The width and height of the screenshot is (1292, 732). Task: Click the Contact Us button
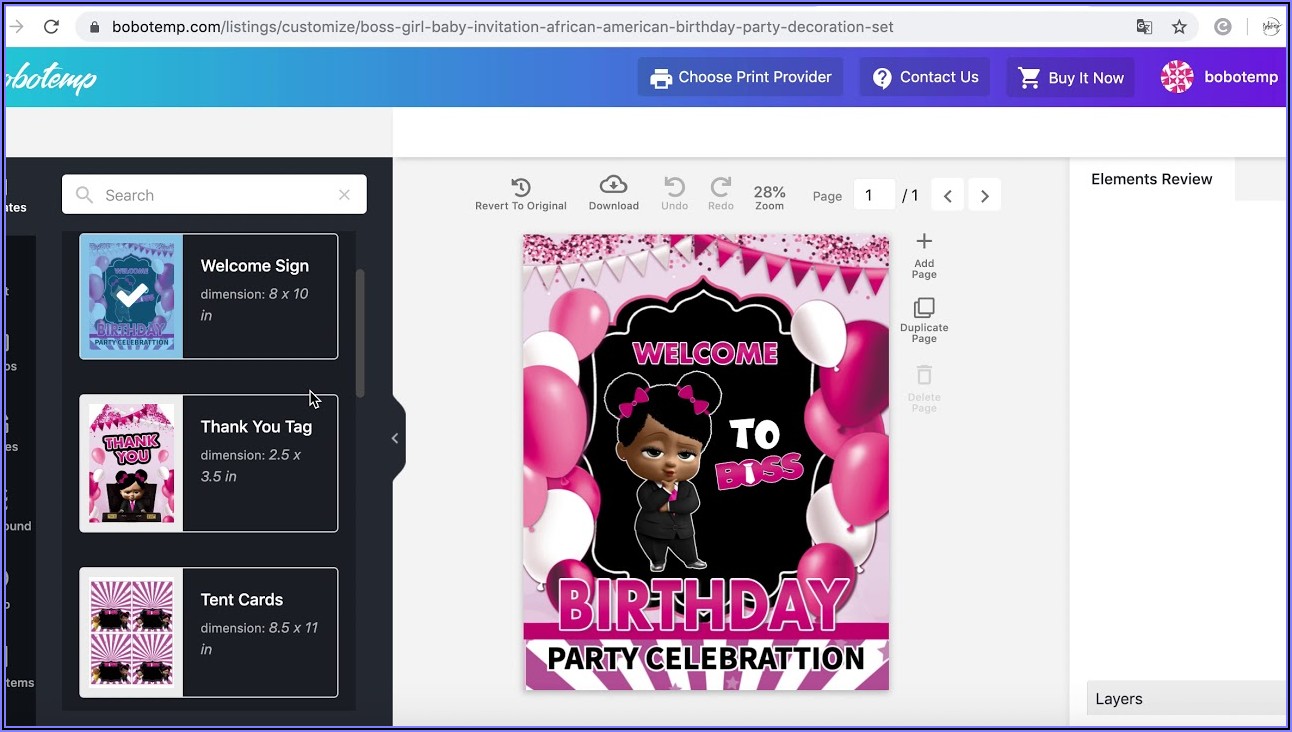tap(925, 77)
